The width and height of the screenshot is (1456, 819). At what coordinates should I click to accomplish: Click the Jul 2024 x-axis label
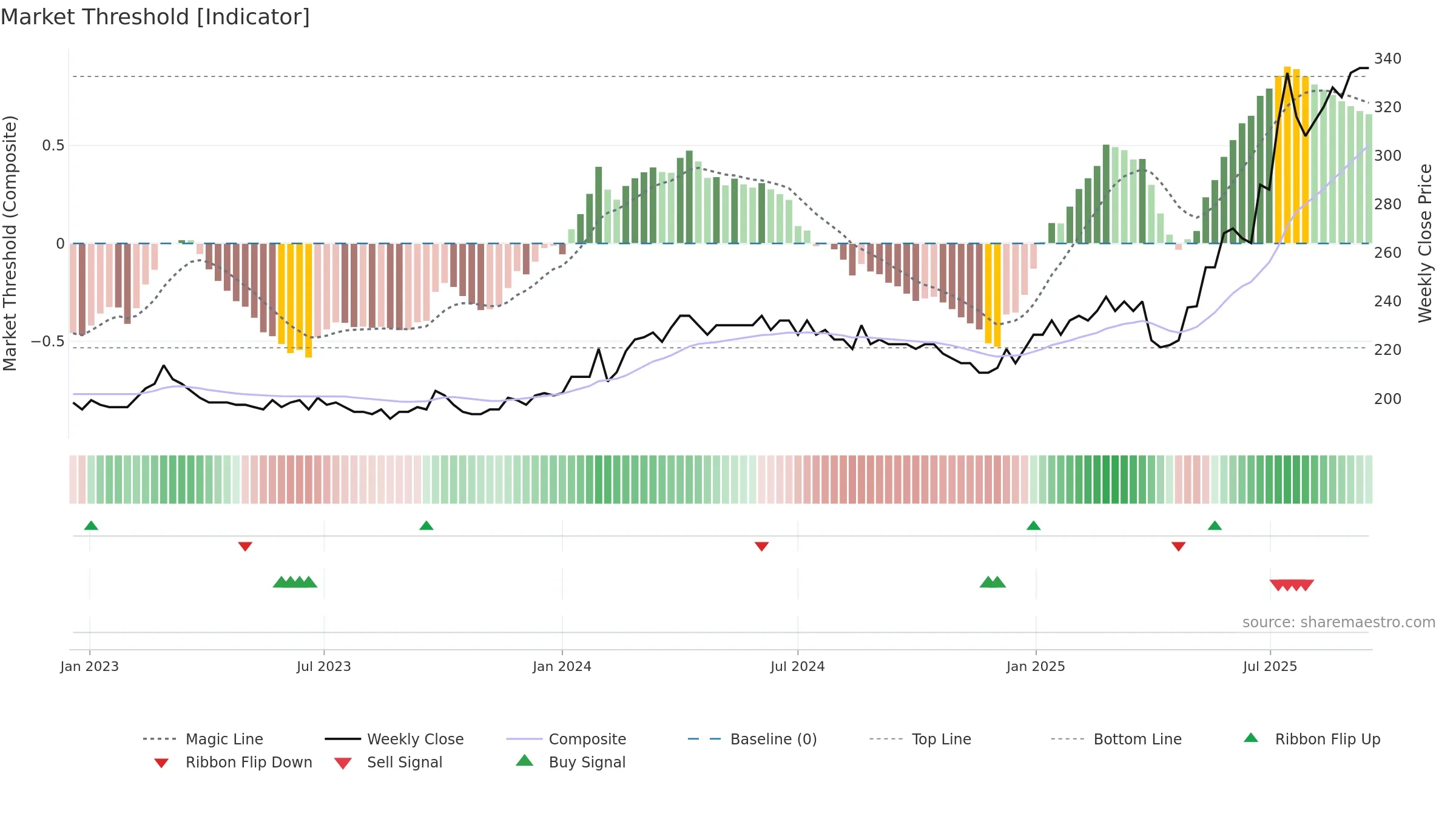click(798, 666)
